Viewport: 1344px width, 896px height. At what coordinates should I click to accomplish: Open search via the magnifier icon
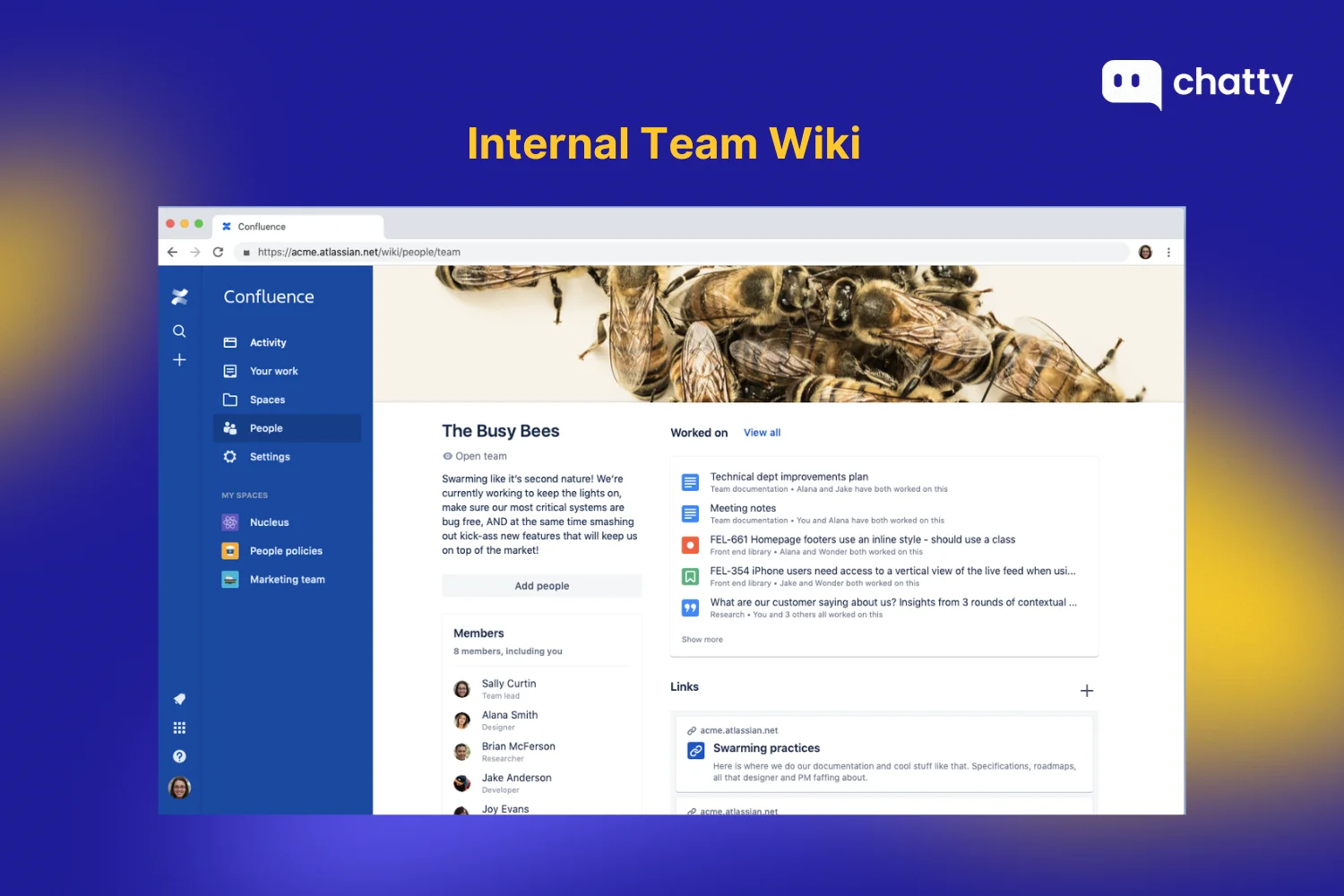click(x=179, y=332)
